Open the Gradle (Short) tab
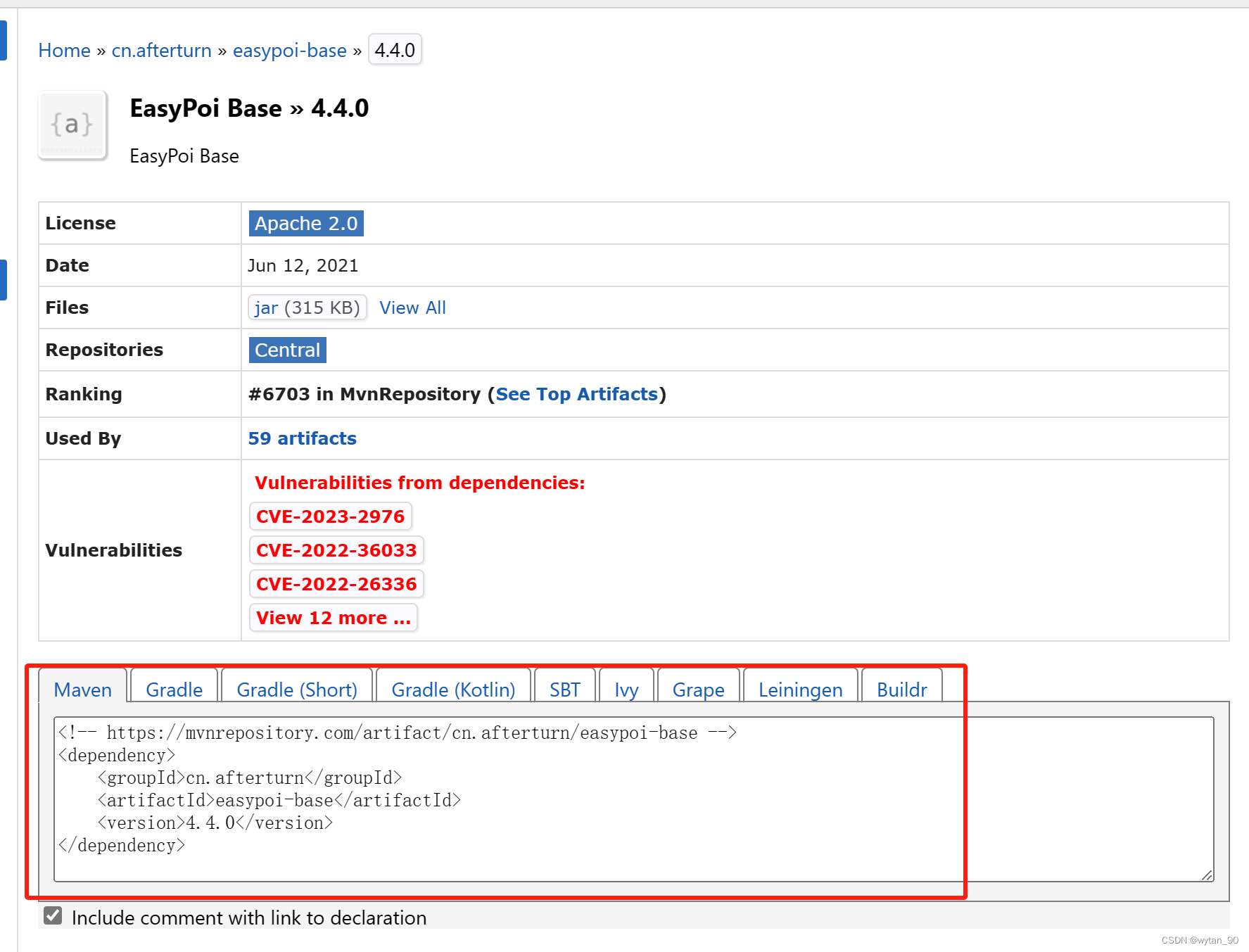The height and width of the screenshot is (952, 1249). point(297,690)
